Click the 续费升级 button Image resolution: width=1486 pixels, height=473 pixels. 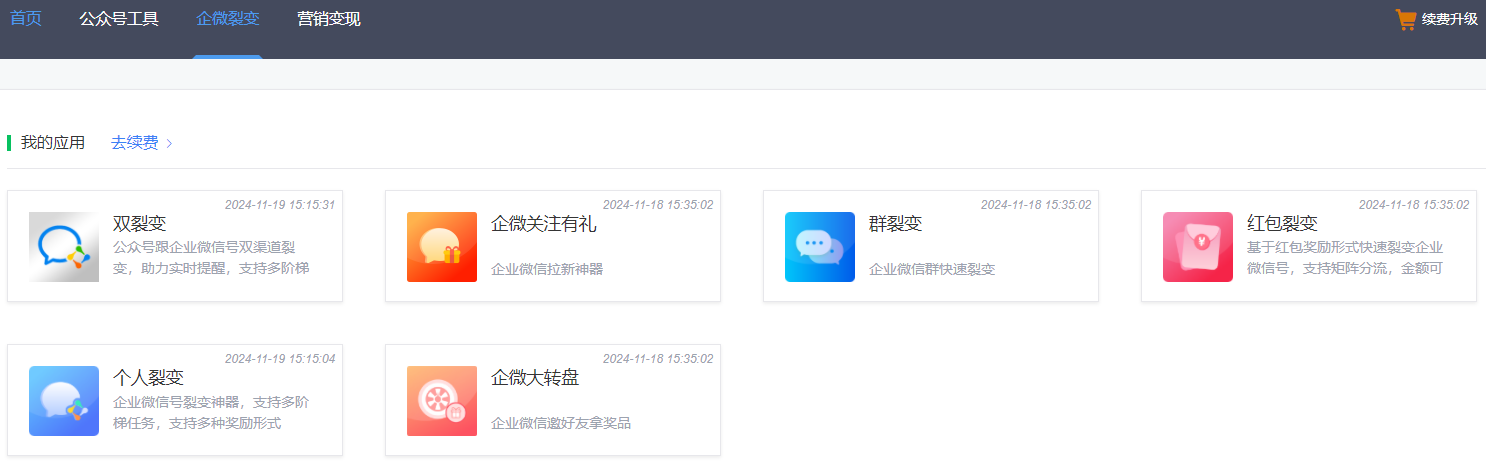[1449, 19]
